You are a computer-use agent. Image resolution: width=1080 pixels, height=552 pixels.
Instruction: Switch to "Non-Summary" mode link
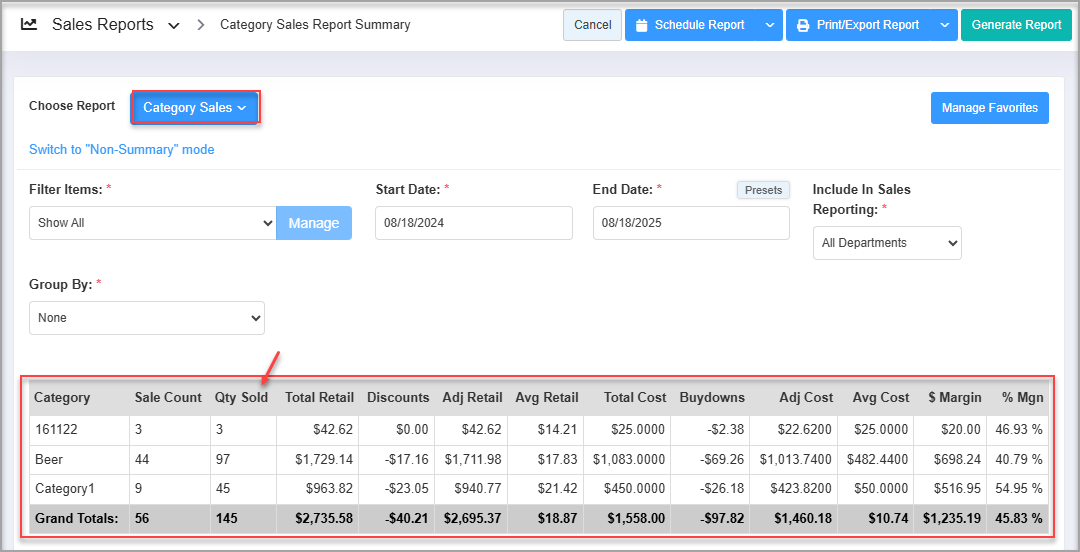click(122, 150)
